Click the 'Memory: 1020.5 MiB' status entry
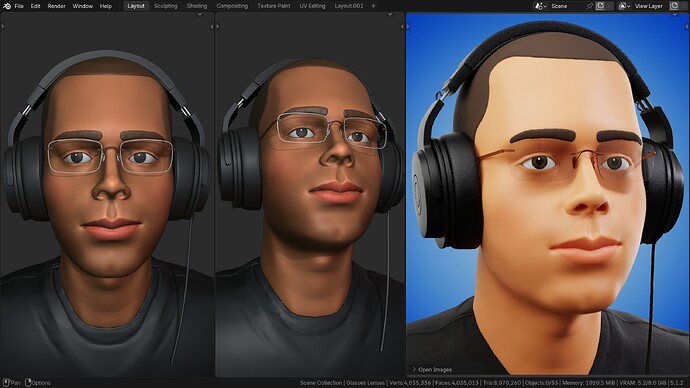The height and width of the screenshot is (388, 690). click(x=588, y=383)
